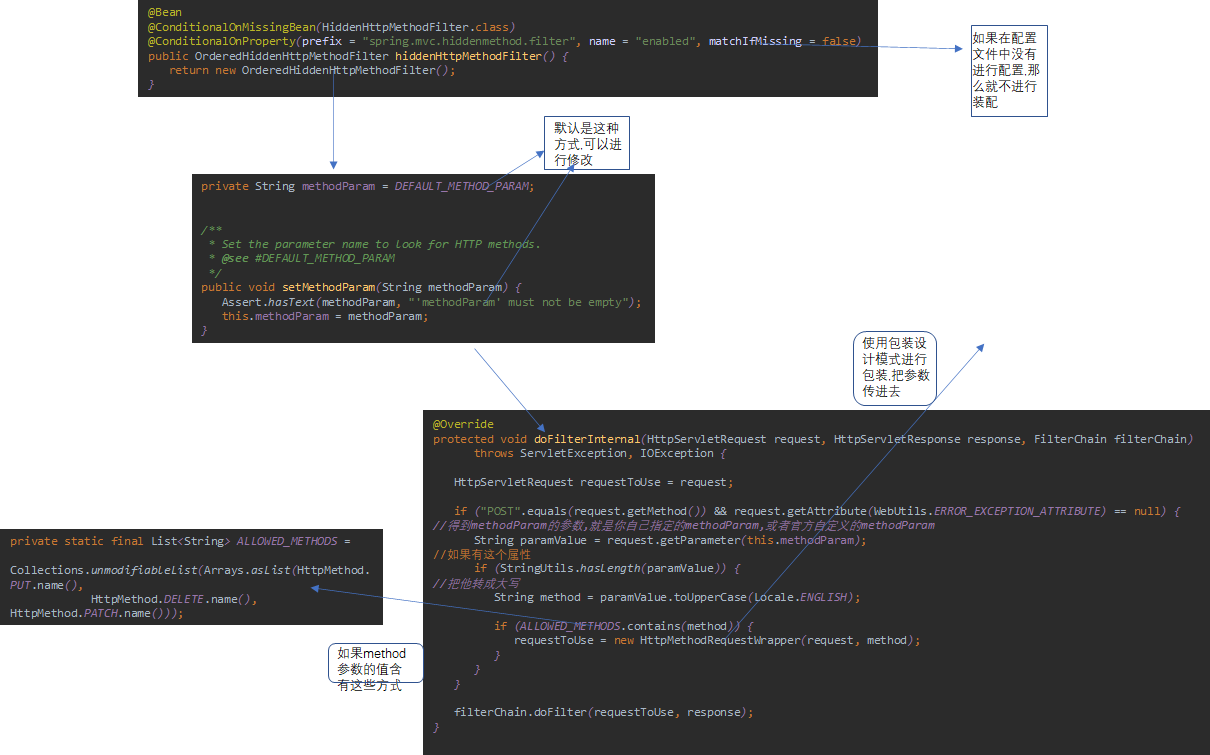This screenshot has height=755, width=1210.
Task: Click the @Bean annotation in top code block
Action: 165,11
